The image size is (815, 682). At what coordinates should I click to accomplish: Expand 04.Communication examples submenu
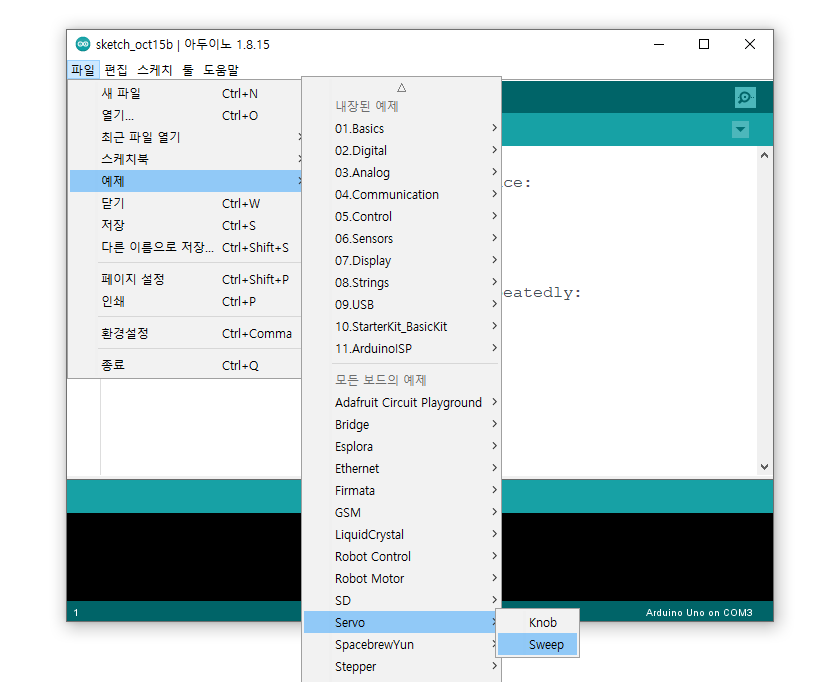402,194
